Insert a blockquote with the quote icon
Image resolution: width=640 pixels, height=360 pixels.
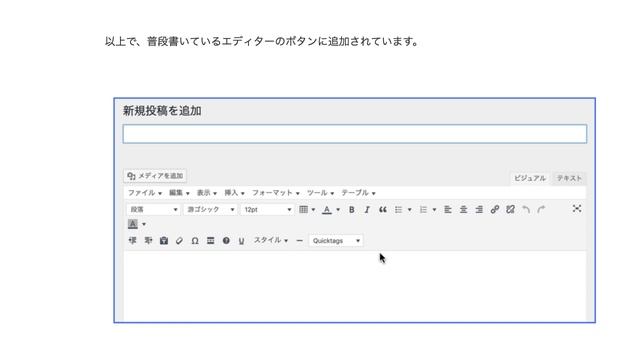(382, 210)
